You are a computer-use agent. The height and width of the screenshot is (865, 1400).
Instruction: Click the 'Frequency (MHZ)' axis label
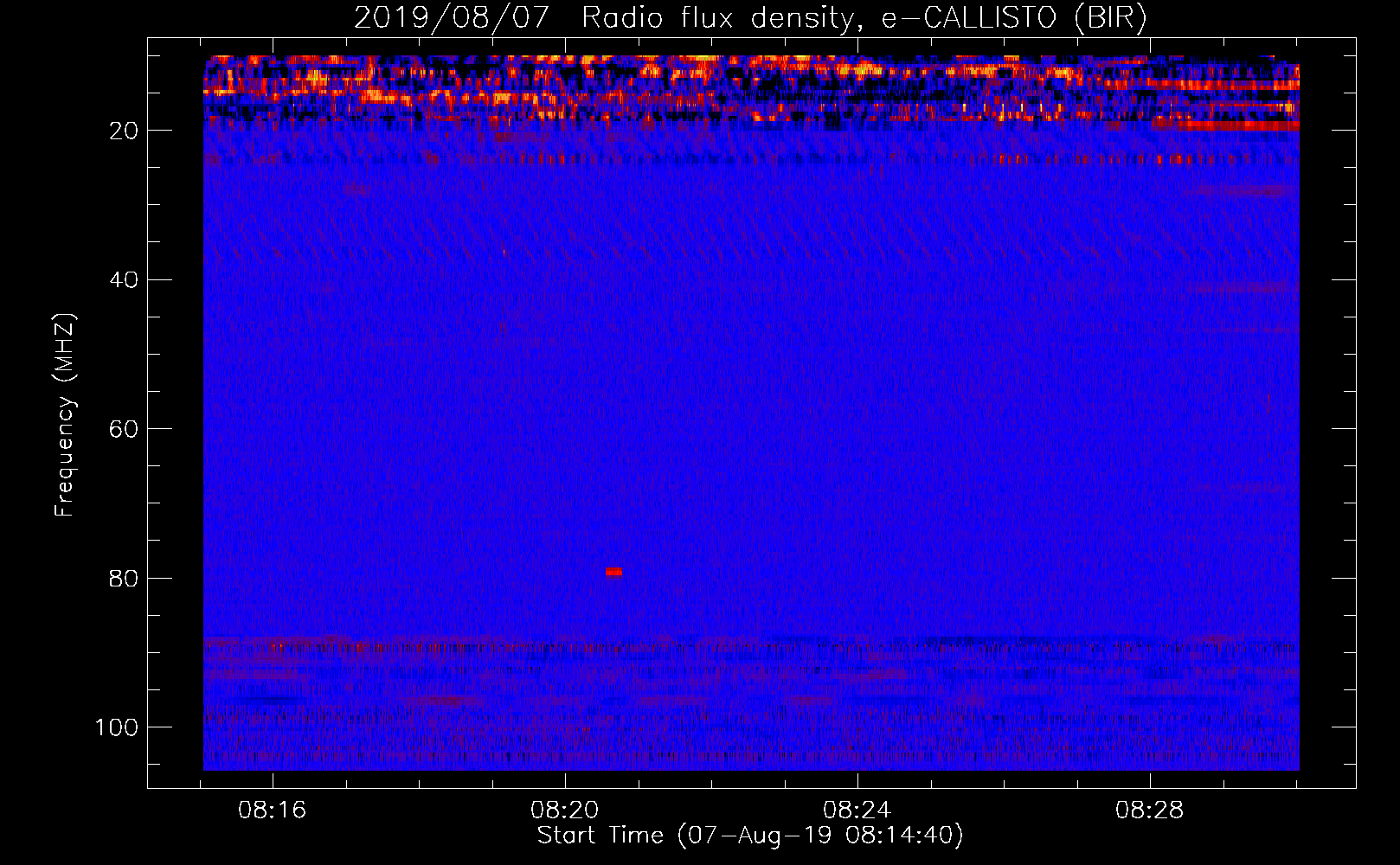[x=65, y=415]
